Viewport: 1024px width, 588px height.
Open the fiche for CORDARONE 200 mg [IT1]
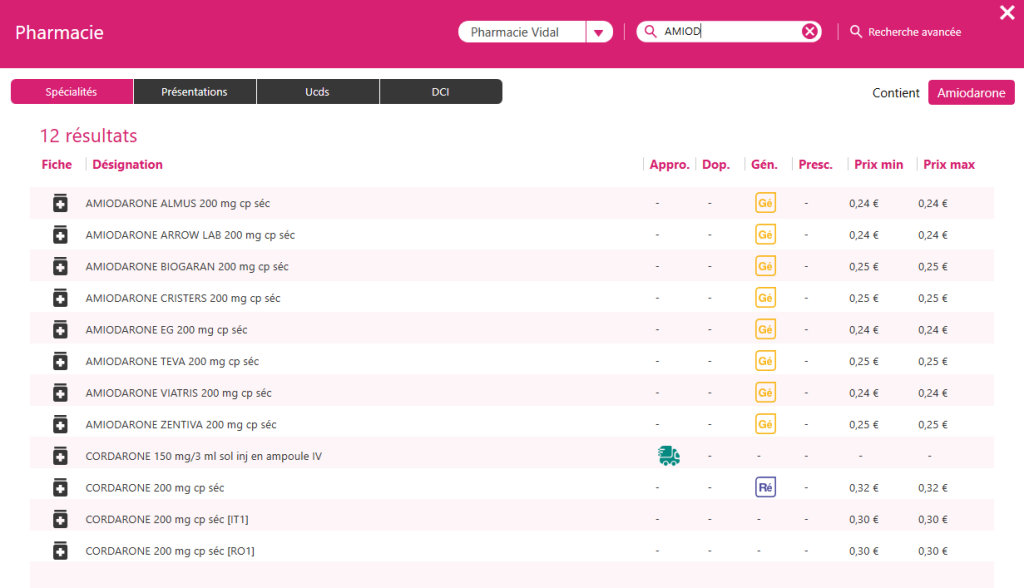[x=60, y=518]
